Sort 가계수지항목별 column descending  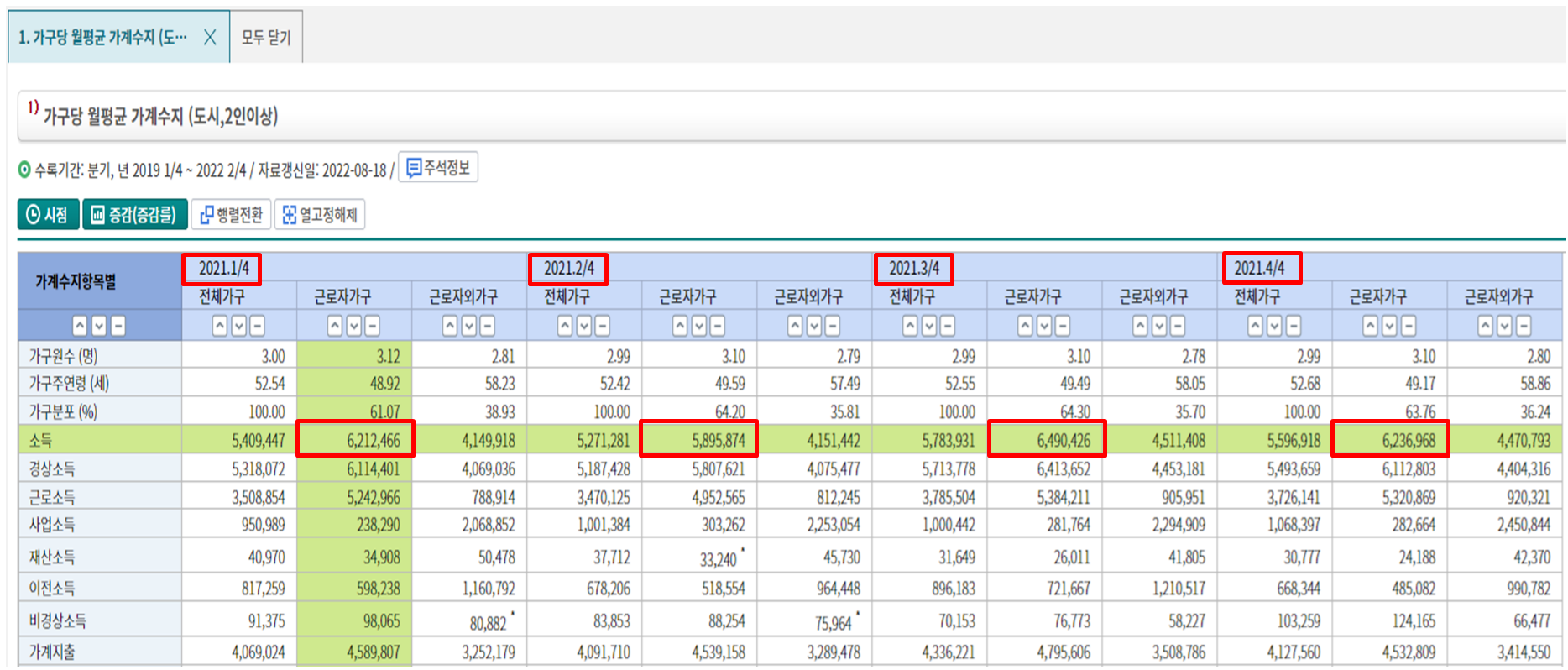[x=99, y=326]
